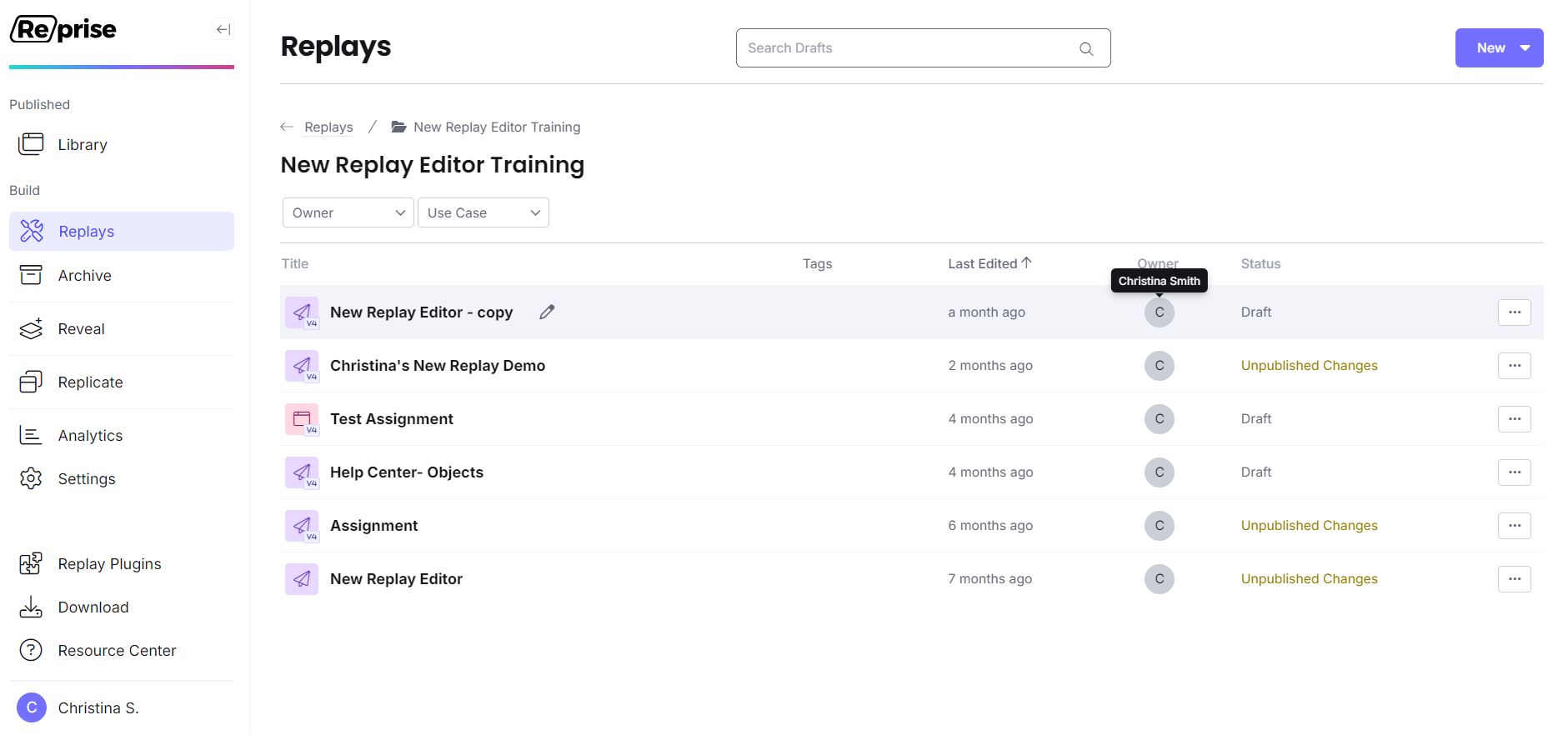Click the Replicate icon
The image size is (1568, 735).
click(31, 382)
